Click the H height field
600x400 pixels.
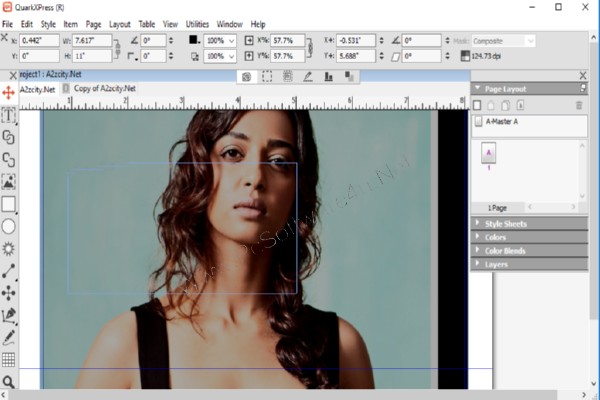(x=92, y=56)
